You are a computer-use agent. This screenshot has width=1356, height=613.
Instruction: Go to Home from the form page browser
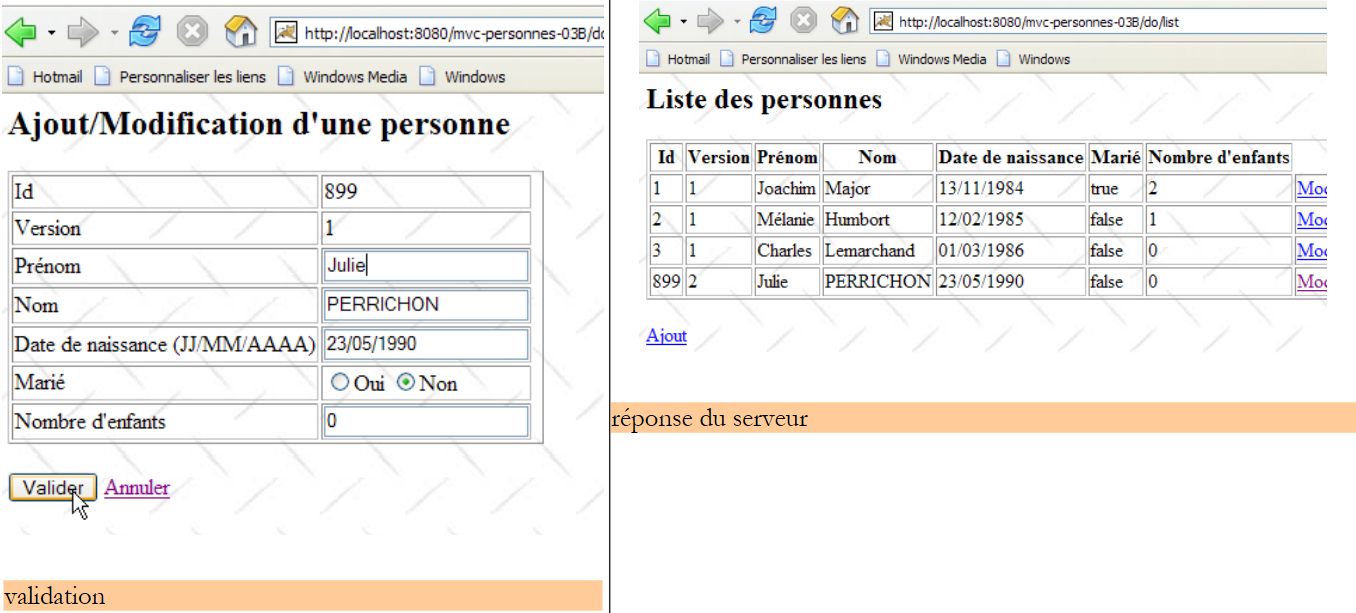tap(240, 33)
